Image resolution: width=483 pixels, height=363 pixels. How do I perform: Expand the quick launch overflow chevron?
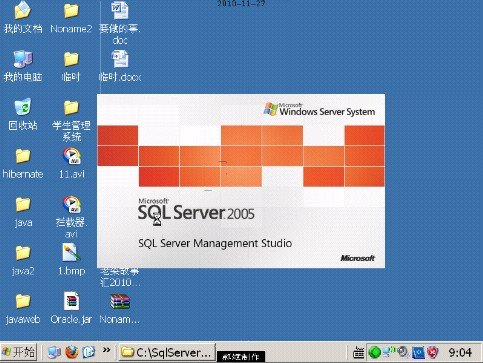click(x=106, y=350)
